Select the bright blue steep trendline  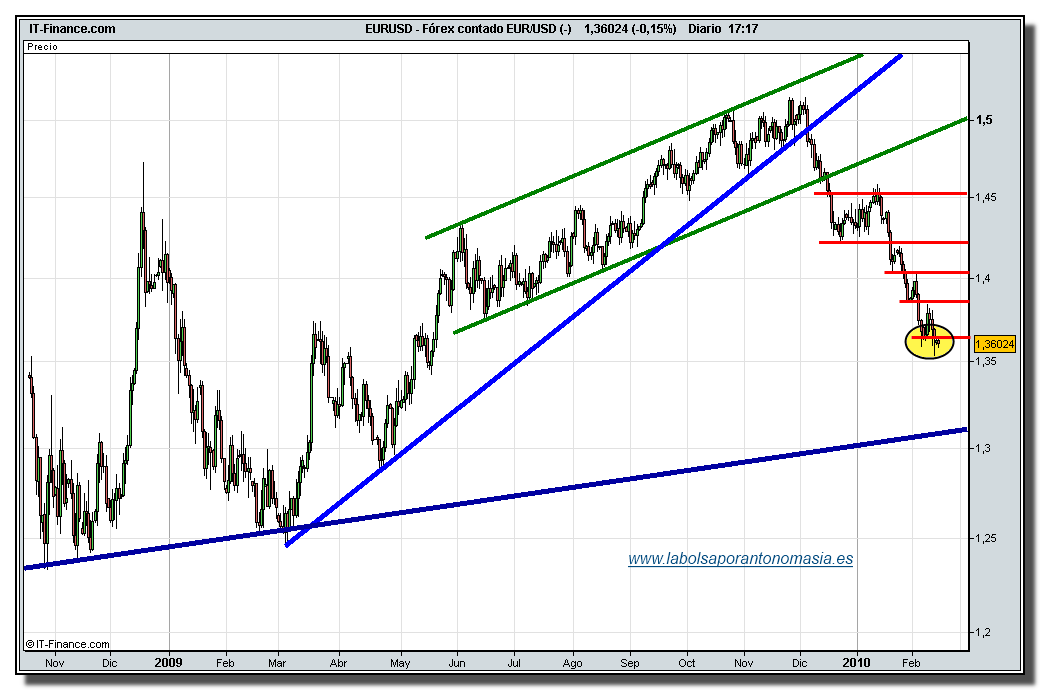[x=594, y=301]
